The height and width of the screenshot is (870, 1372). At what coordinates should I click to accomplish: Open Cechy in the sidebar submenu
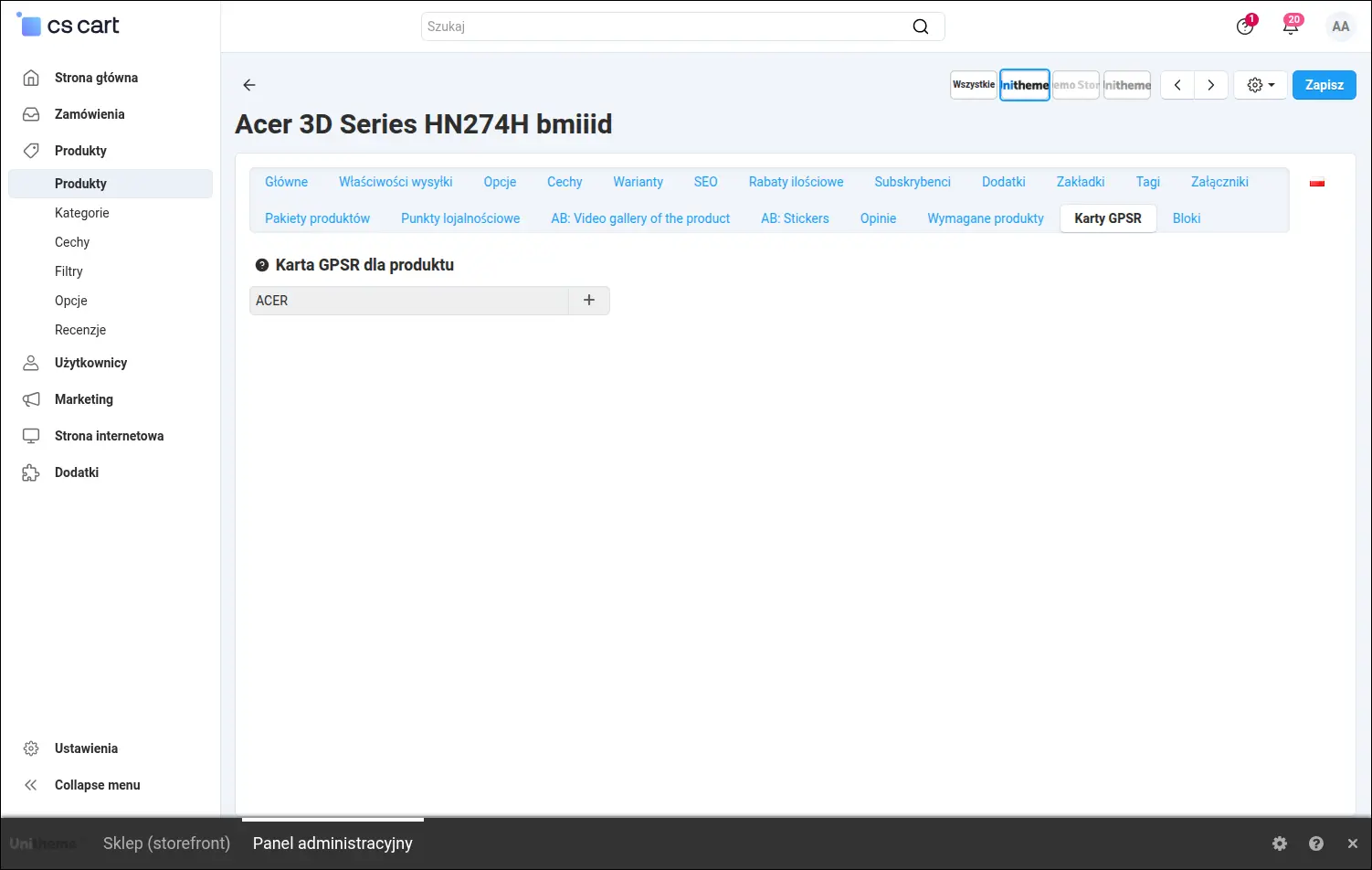72,242
